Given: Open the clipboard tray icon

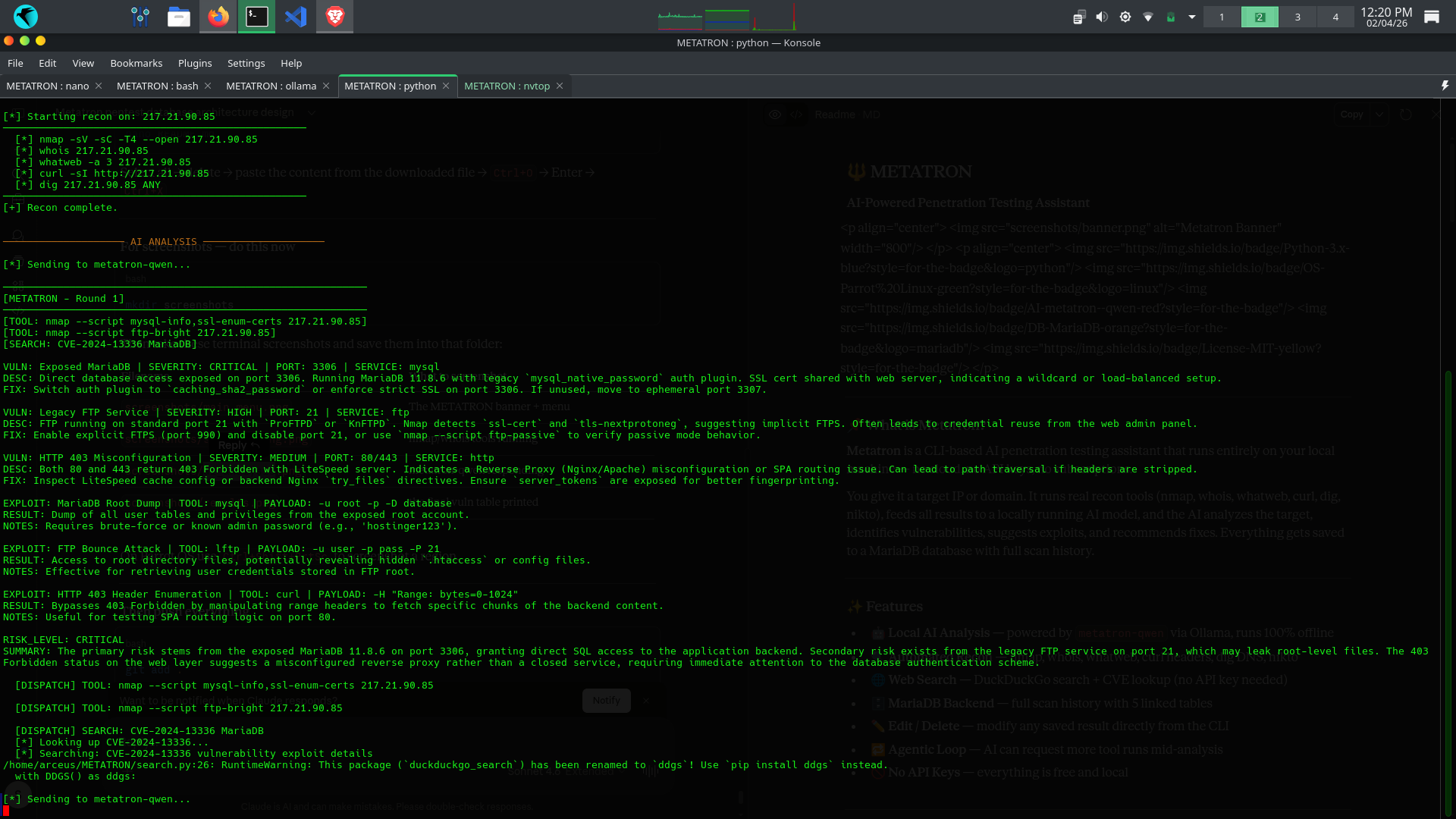Looking at the screenshot, I should (1079, 17).
